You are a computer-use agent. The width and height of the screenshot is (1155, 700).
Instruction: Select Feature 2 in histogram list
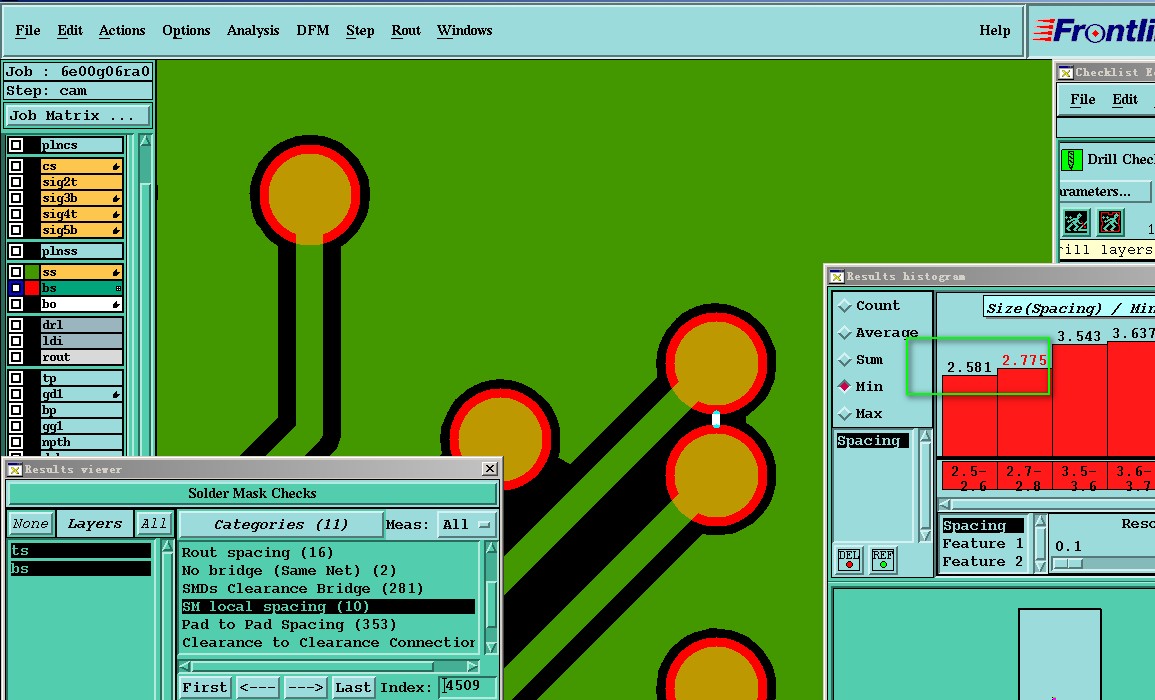(x=983, y=561)
